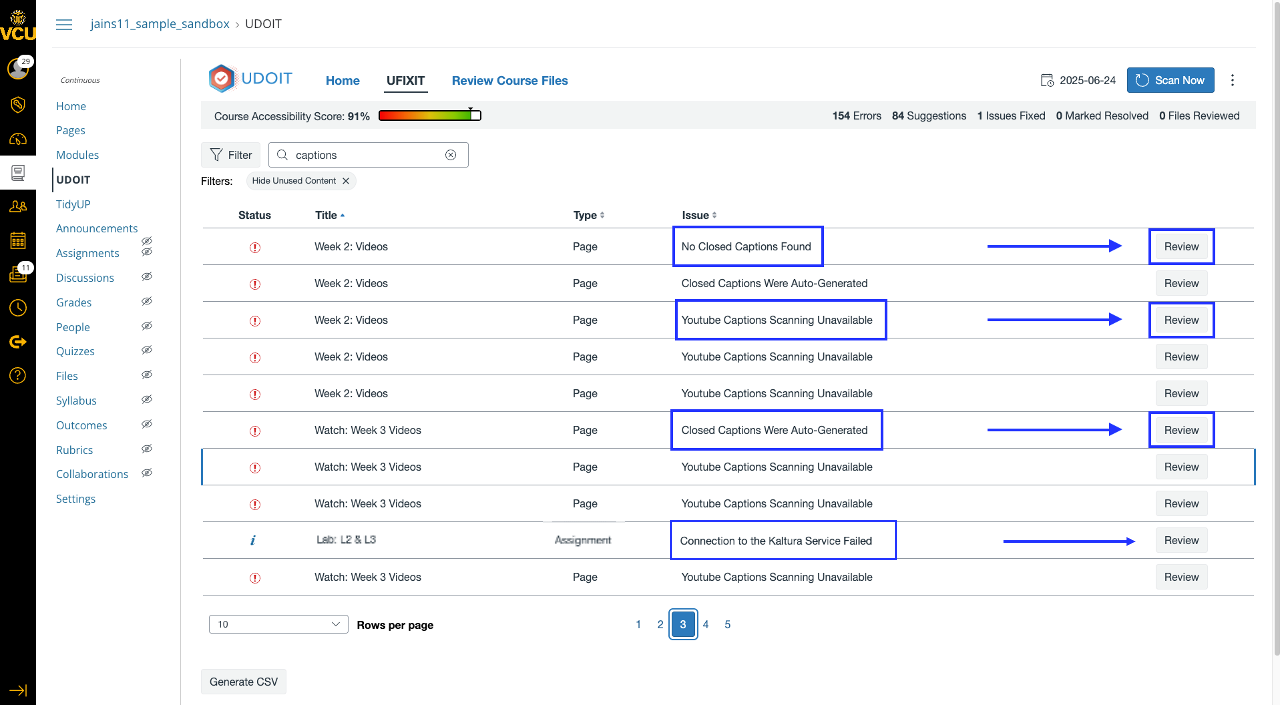The image size is (1280, 720).
Task: Go to results page 4
Action: click(705, 624)
